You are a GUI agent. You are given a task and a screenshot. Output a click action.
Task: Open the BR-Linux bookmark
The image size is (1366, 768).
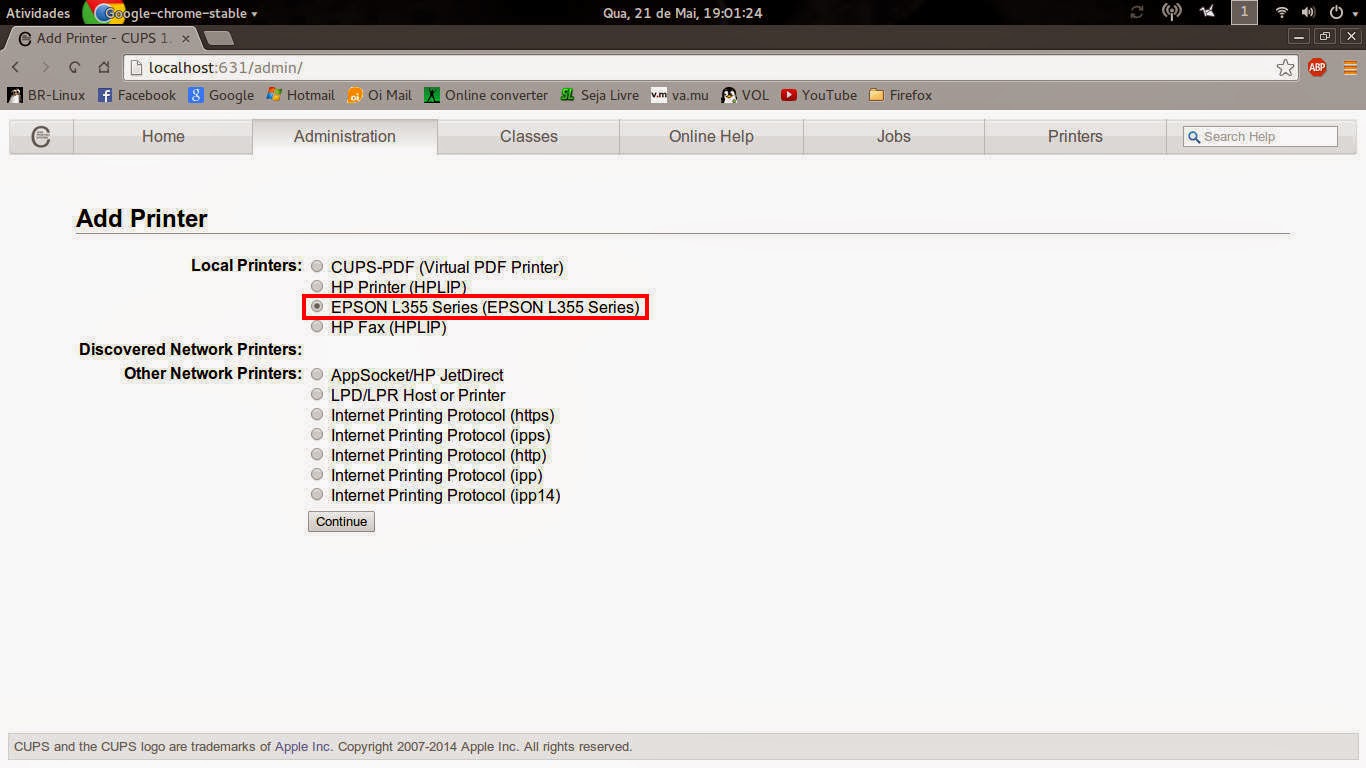click(x=46, y=95)
